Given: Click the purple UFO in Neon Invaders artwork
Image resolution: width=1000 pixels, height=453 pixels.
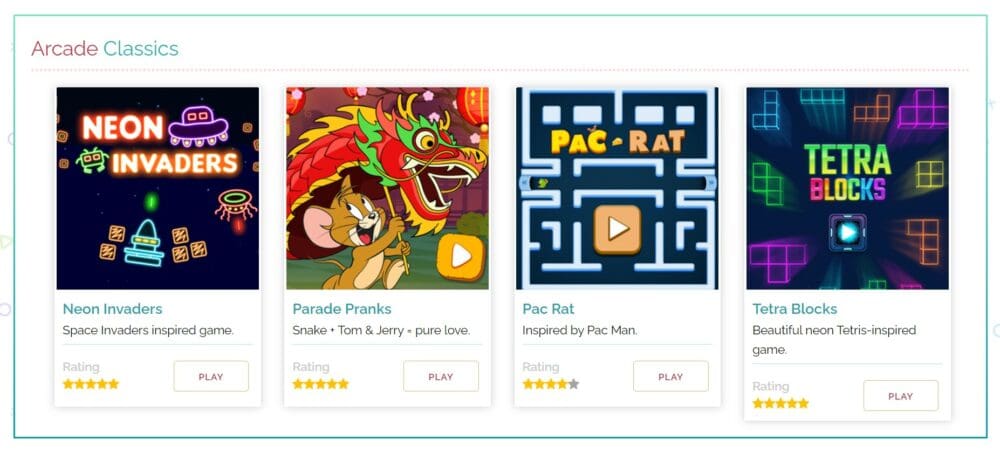Looking at the screenshot, I should coord(198,126).
